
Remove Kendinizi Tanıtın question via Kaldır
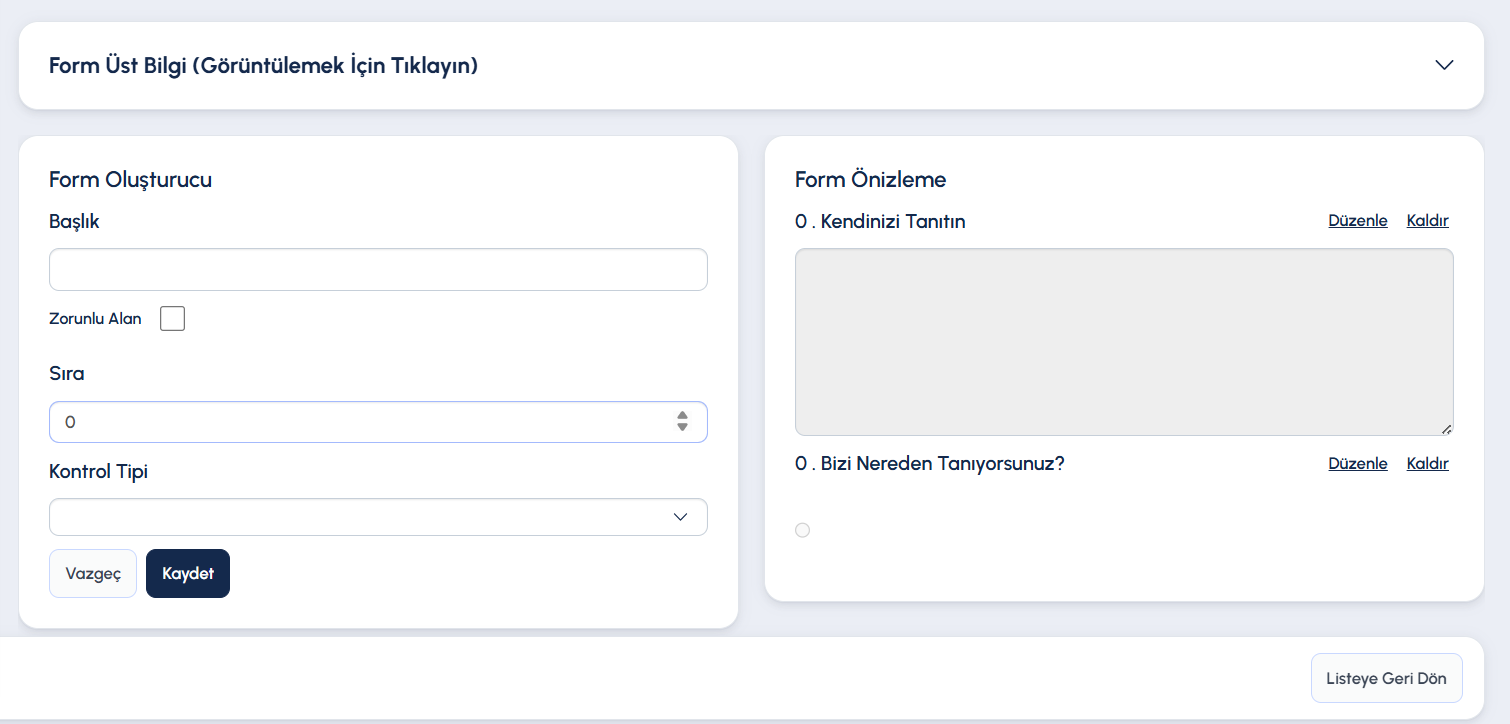point(1427,221)
